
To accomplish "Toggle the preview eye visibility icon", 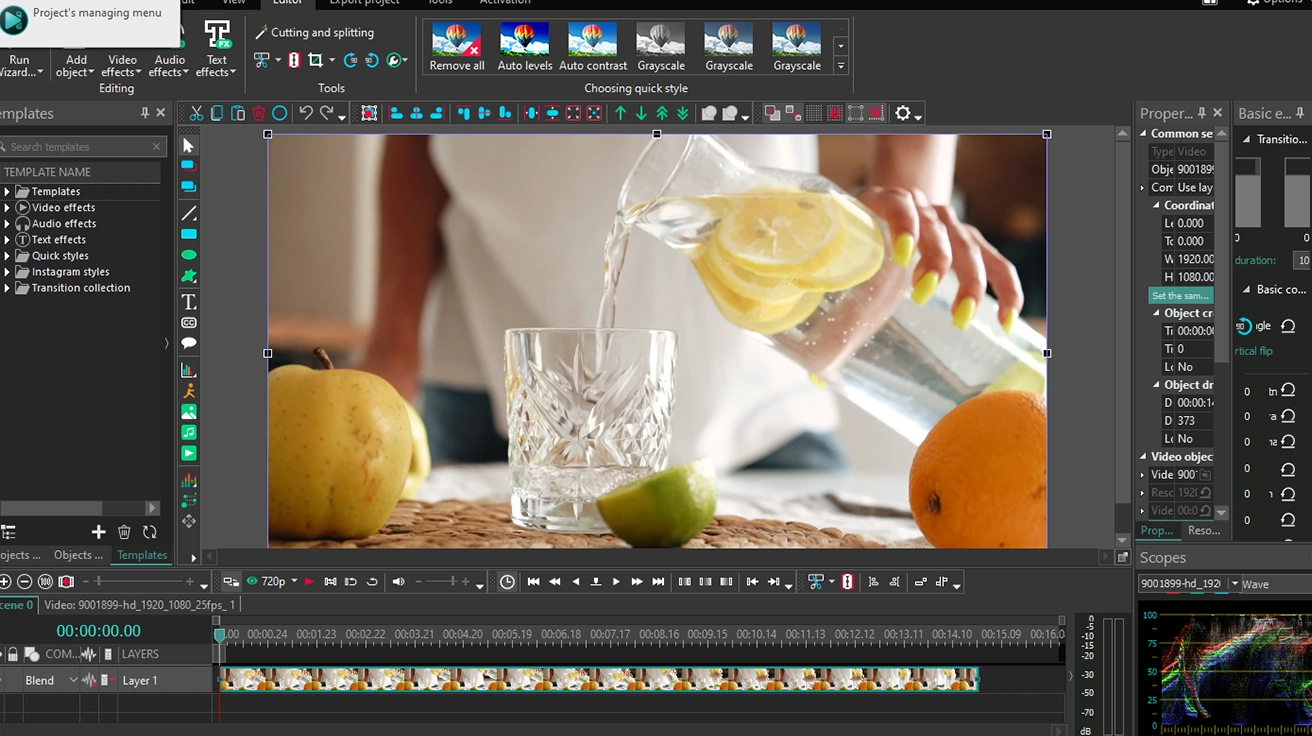I will click(x=252, y=581).
